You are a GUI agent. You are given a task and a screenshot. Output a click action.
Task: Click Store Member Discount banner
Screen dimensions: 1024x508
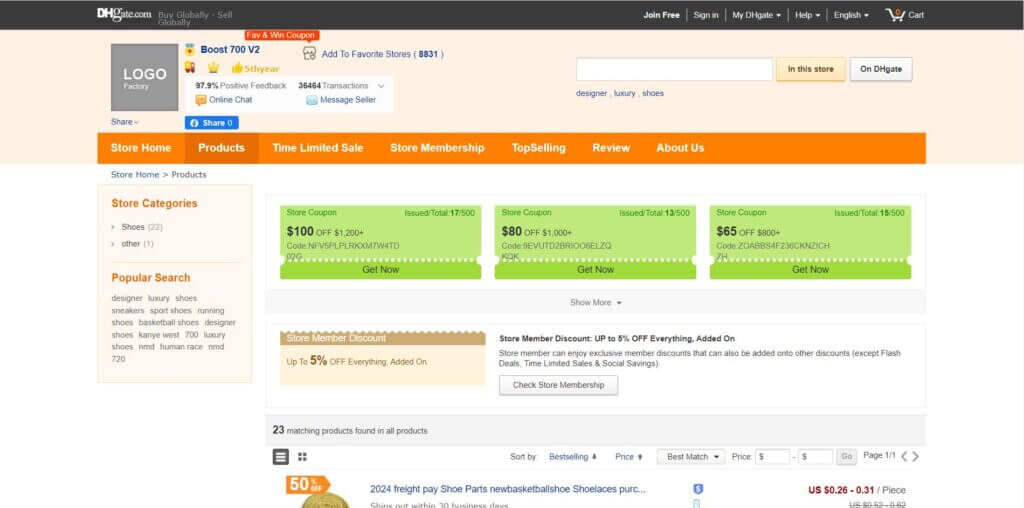point(383,358)
